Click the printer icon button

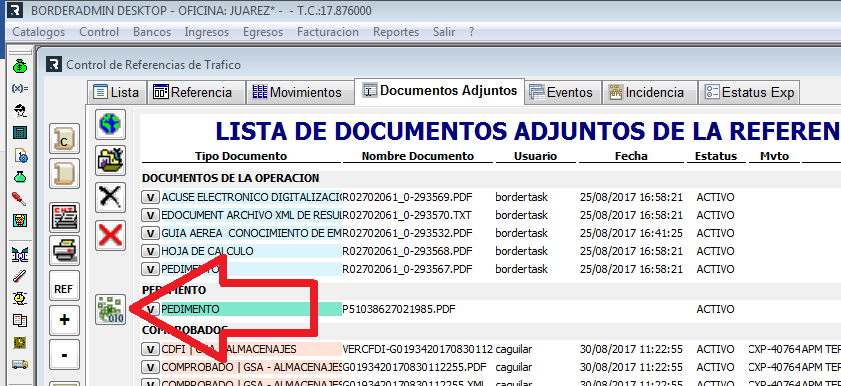point(64,250)
